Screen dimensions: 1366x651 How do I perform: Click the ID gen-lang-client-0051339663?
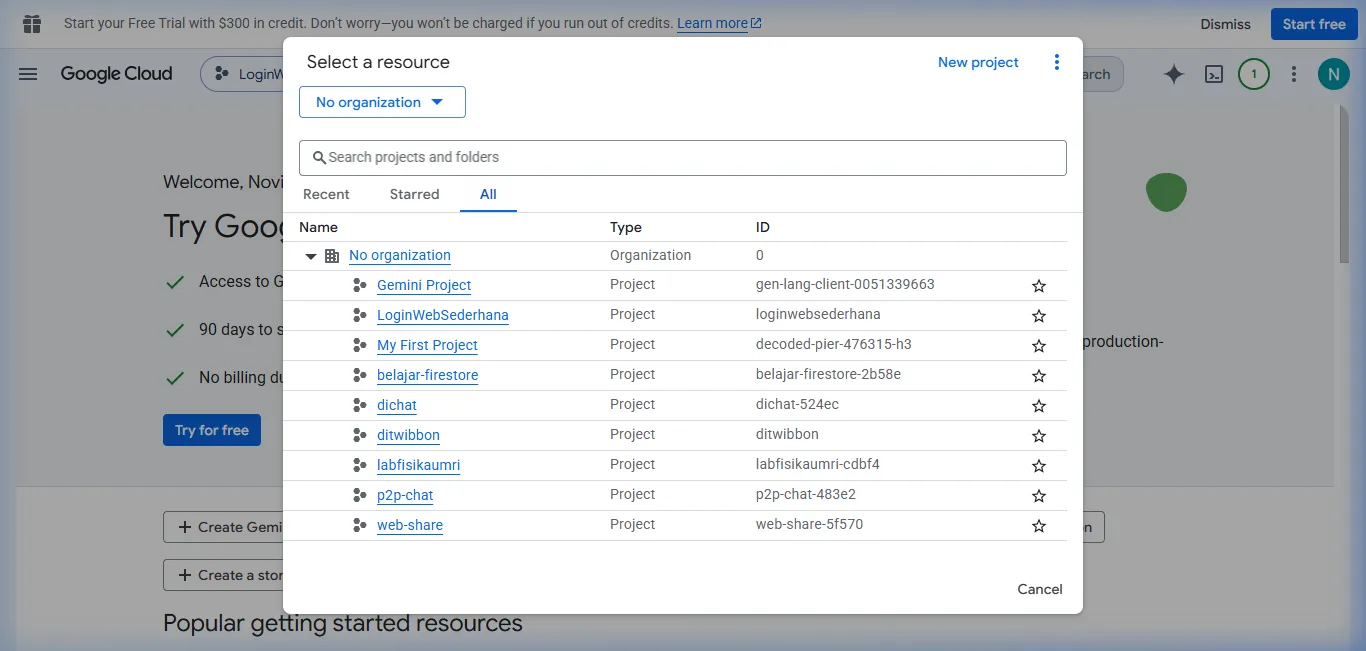pyautogui.click(x=845, y=284)
